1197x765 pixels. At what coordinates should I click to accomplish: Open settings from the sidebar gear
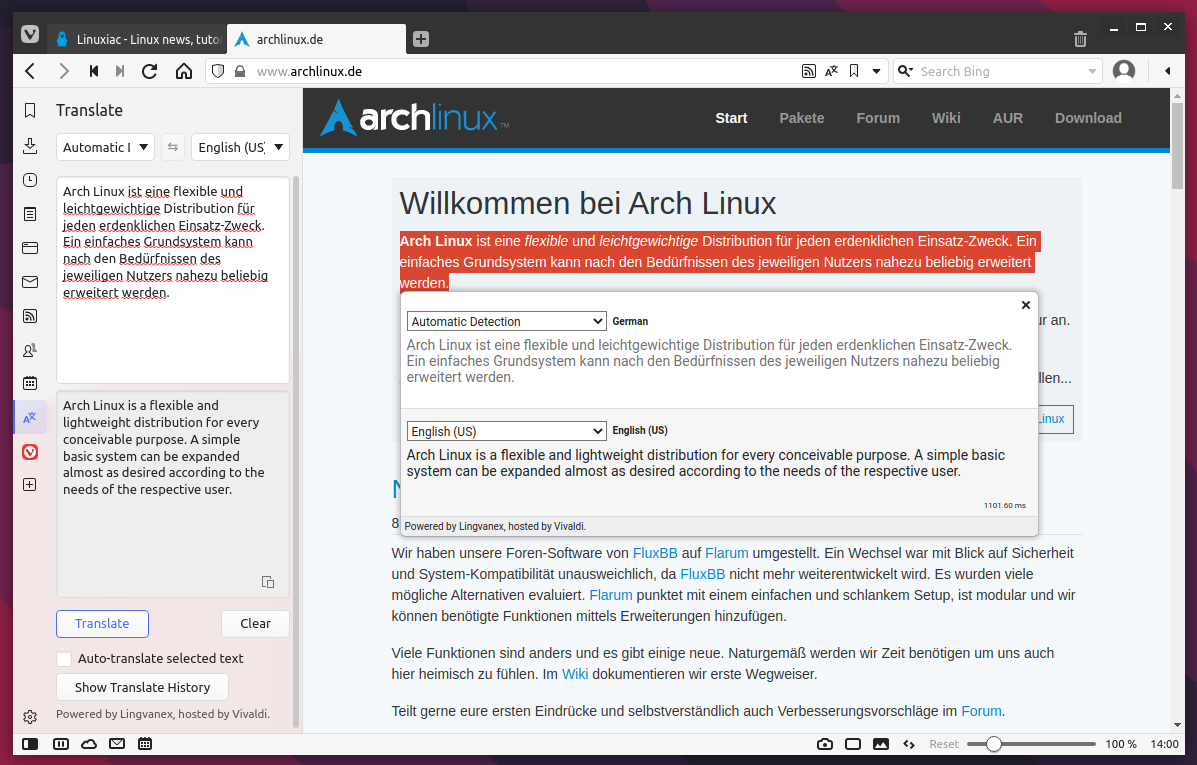[x=30, y=717]
